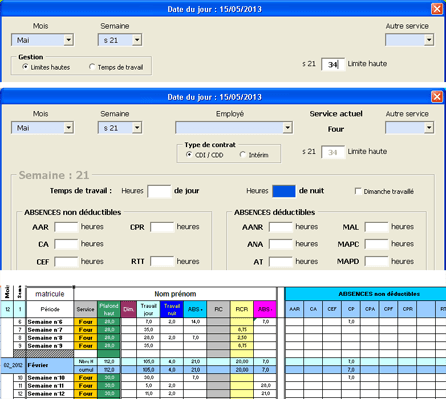
Task: Click the '2,50' RCR value in Semaine n°8 row
Action: tap(242, 338)
